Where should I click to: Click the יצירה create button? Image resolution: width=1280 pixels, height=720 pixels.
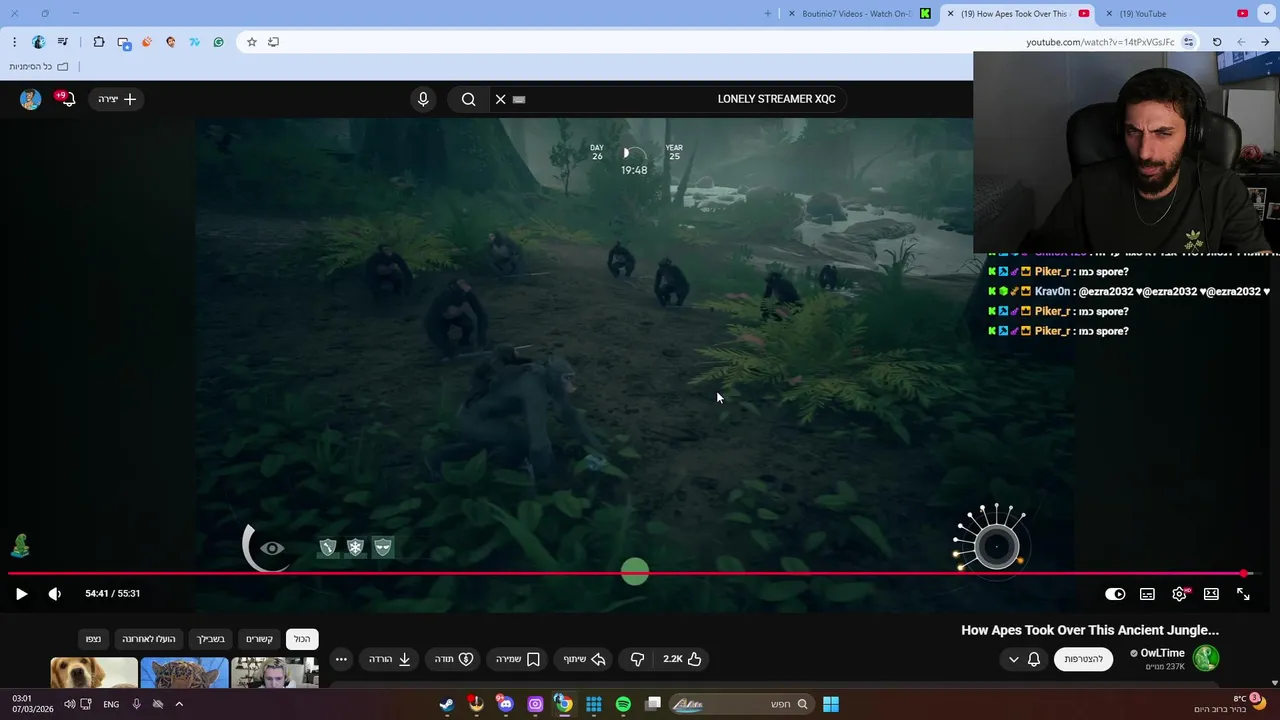pos(117,99)
